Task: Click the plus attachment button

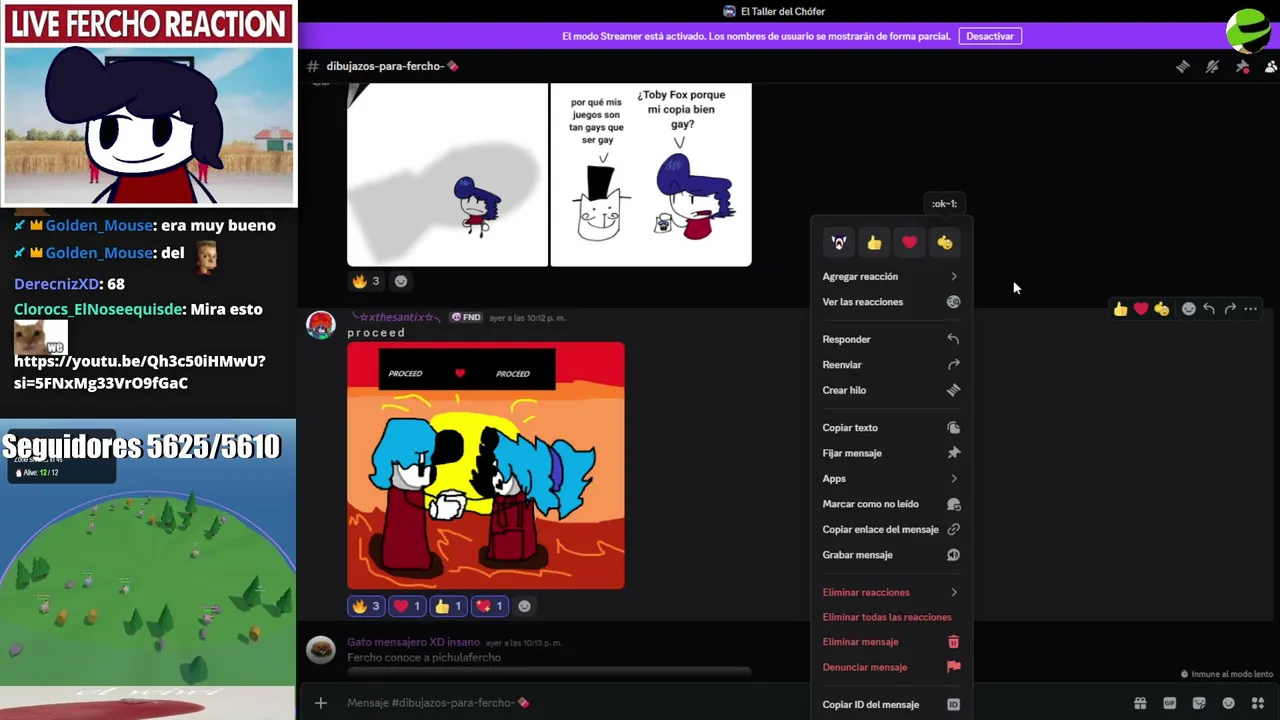Action: 321,703
